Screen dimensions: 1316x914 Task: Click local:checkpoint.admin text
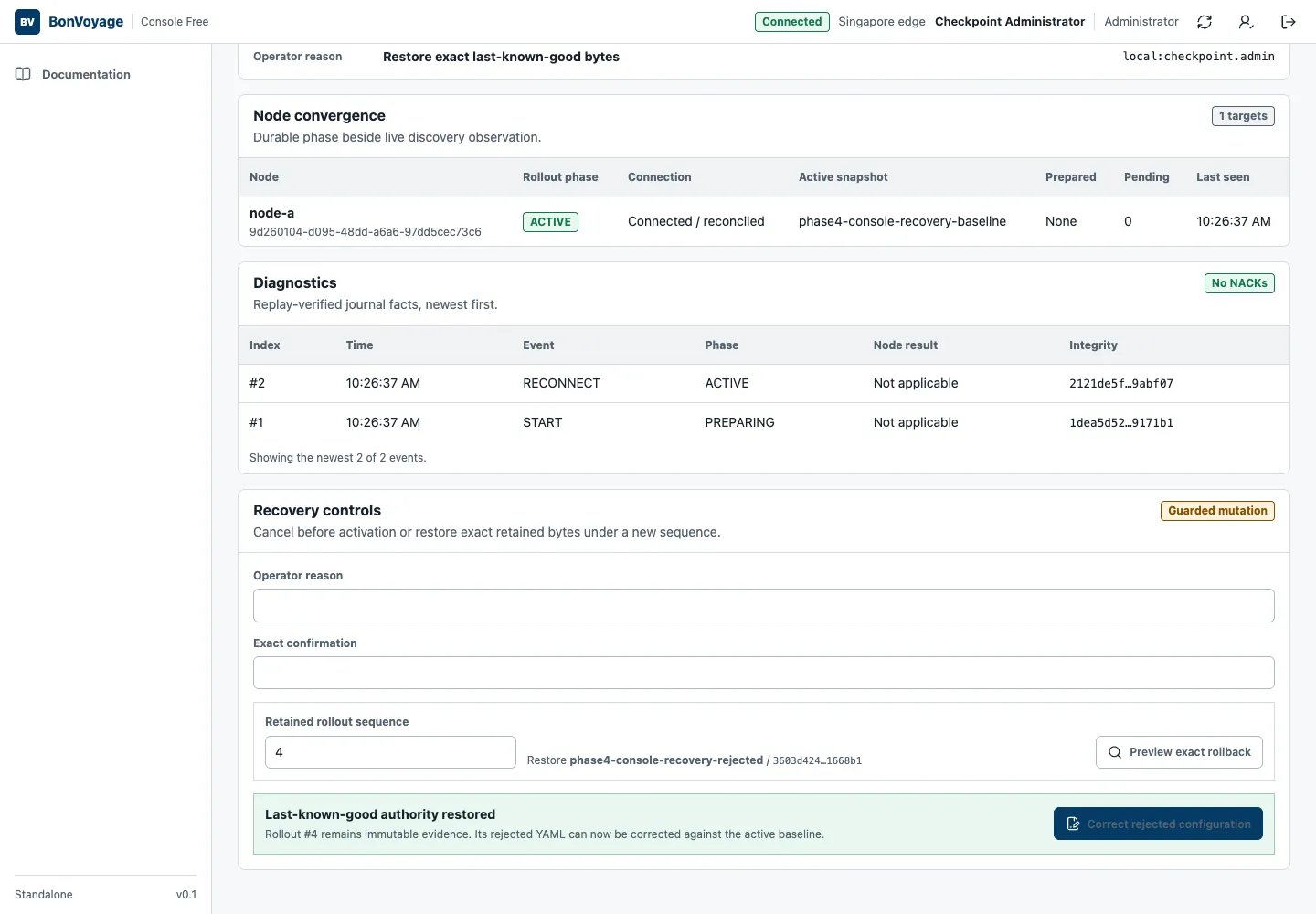1198,57
